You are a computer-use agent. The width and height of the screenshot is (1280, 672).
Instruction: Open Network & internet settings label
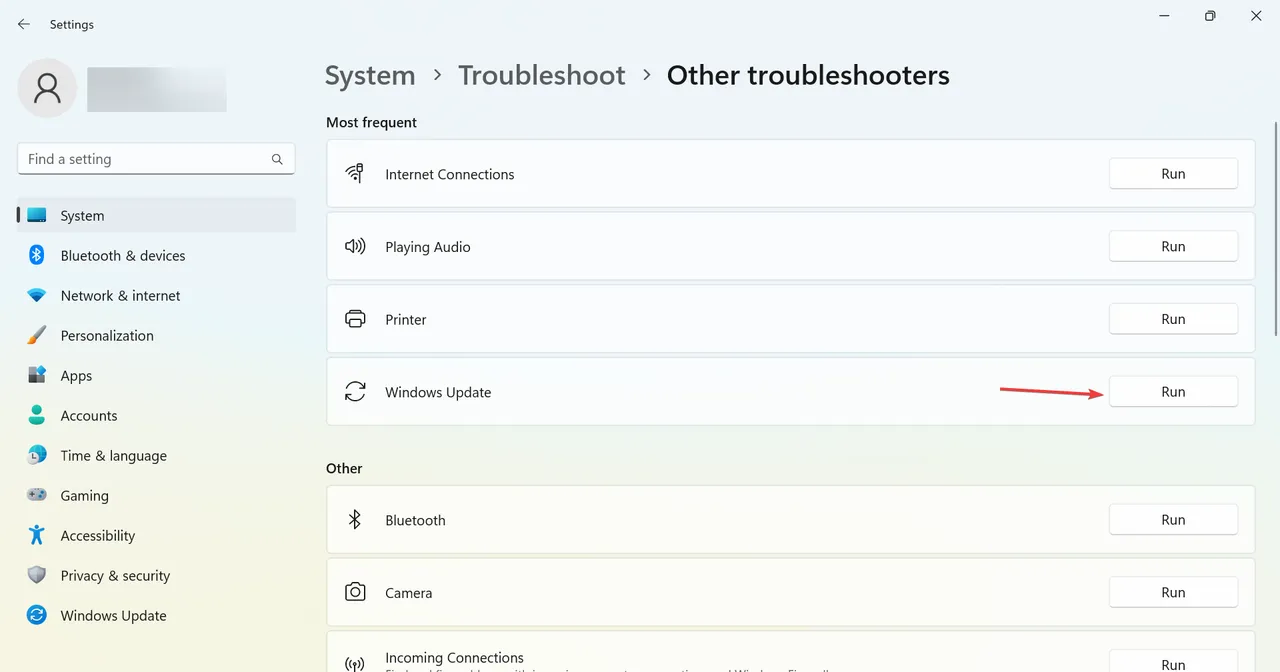[120, 296]
